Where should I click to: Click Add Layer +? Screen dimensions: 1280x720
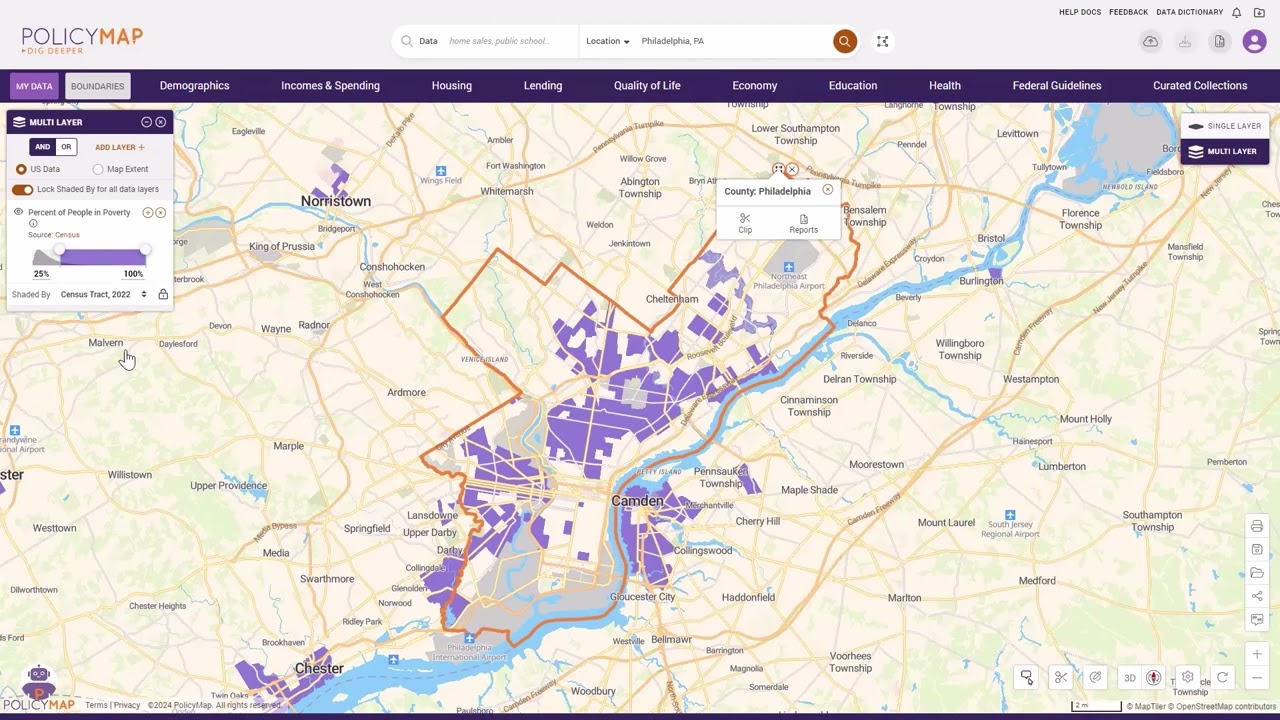pyautogui.click(x=120, y=147)
